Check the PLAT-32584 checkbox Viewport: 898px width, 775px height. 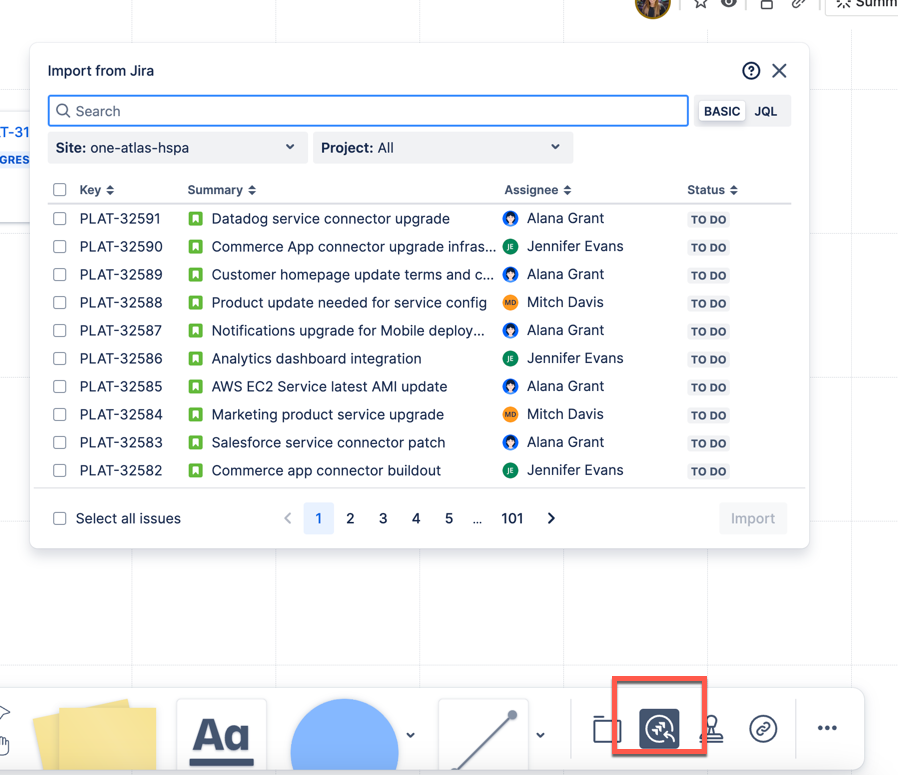pos(60,415)
